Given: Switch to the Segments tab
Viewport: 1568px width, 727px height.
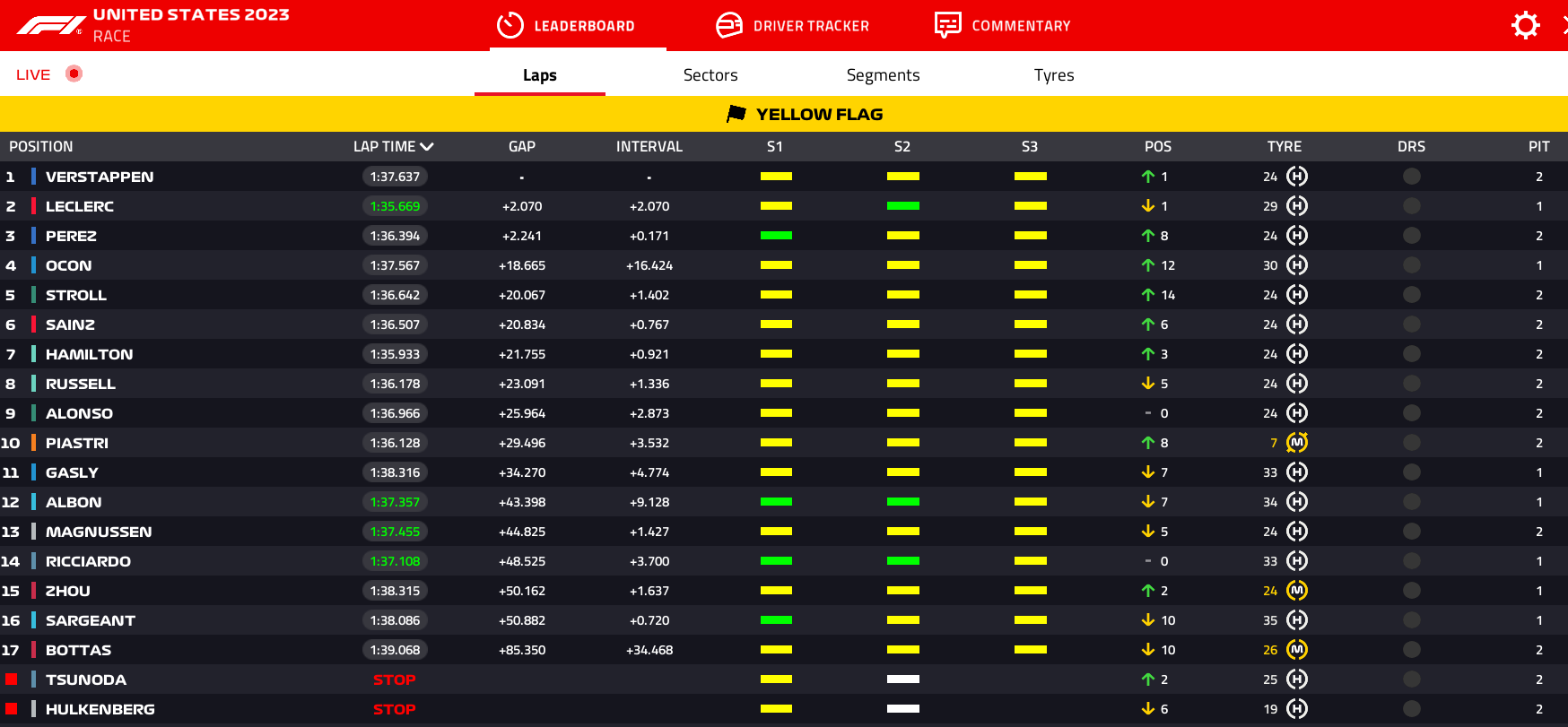Looking at the screenshot, I should click(x=884, y=75).
